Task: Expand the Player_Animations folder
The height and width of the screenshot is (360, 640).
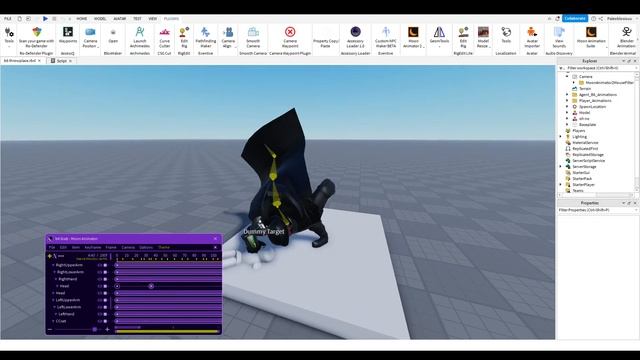Action: tap(567, 100)
